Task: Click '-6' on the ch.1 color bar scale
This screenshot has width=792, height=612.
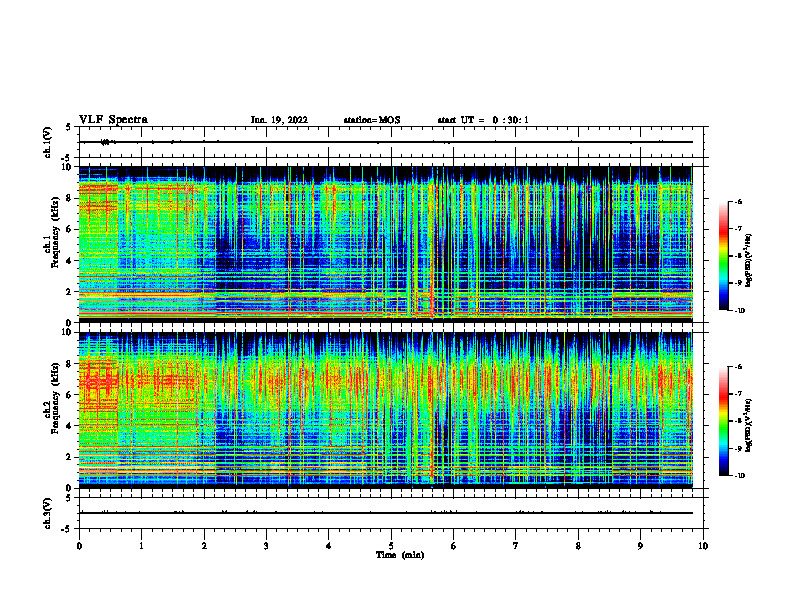Action: pos(738,201)
